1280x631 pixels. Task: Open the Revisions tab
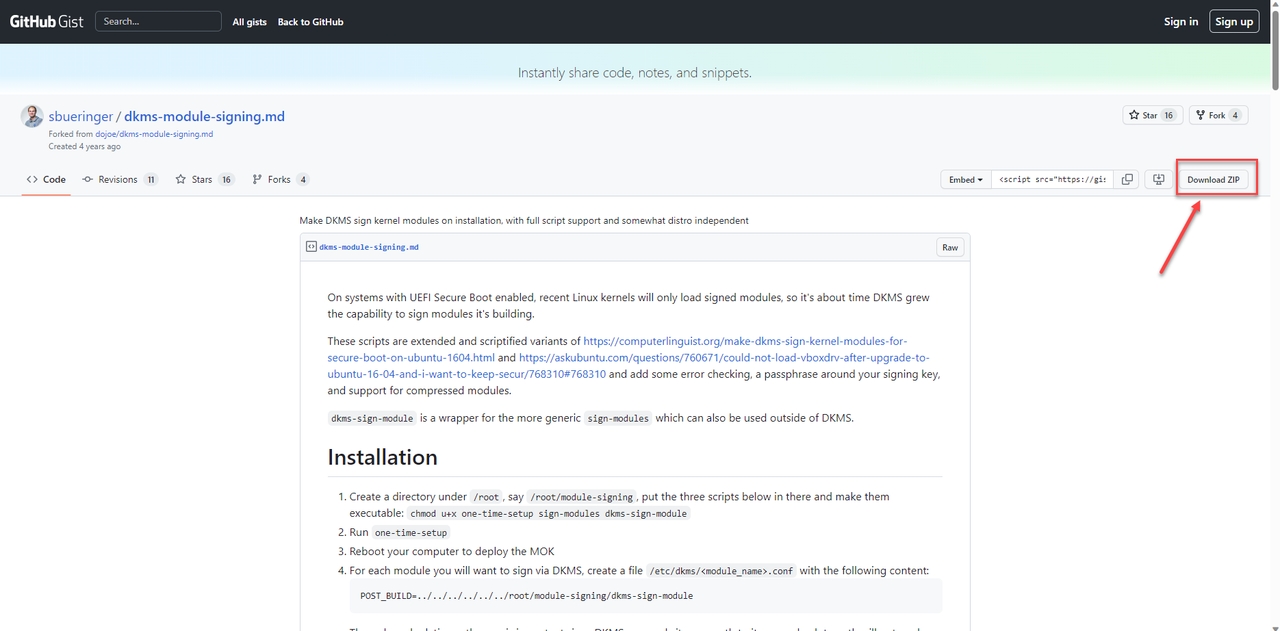click(119, 180)
